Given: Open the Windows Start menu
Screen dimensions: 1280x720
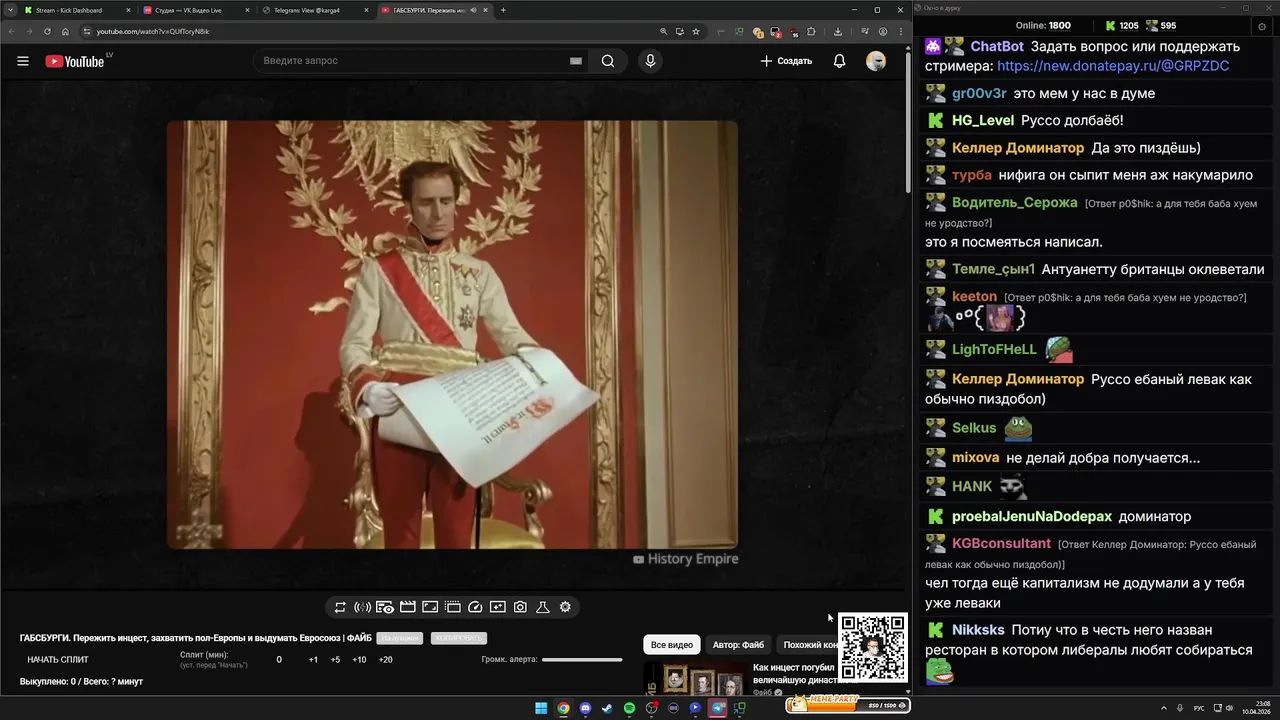Looking at the screenshot, I should pos(541,708).
